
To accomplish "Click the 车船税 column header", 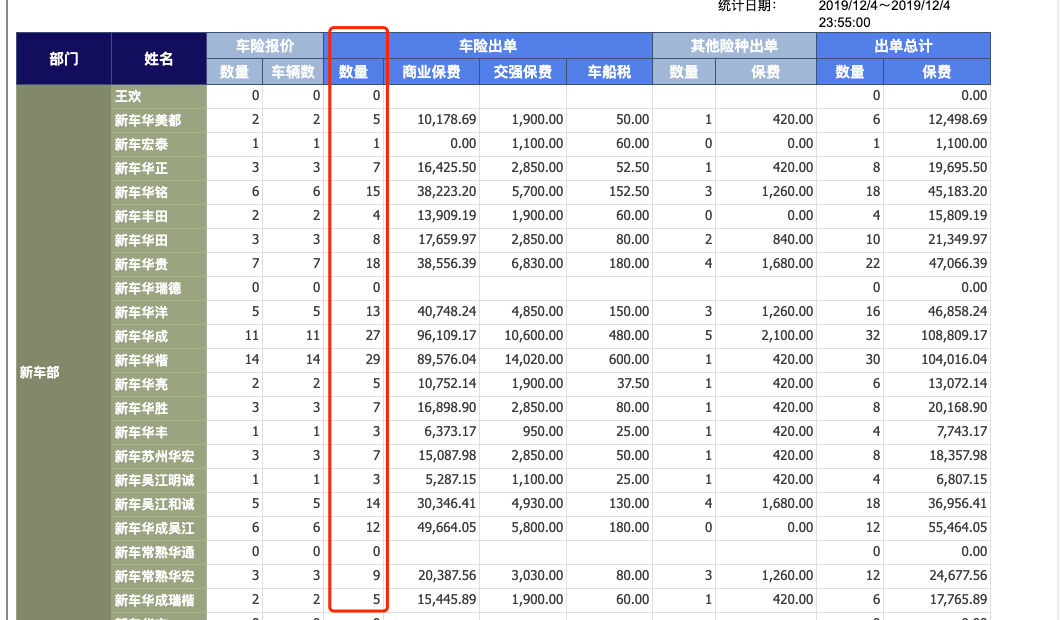I will click(609, 72).
